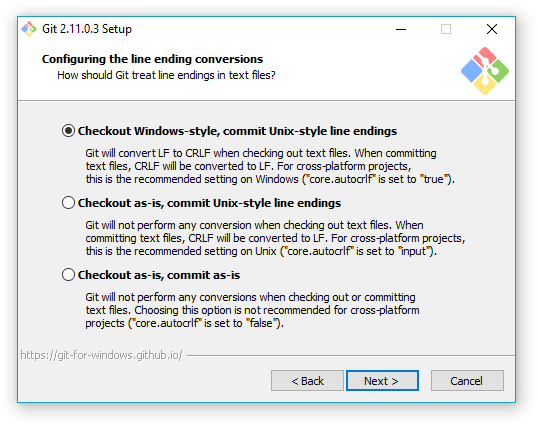Cancel the Git setup
This screenshot has width=537, height=425.
[467, 380]
